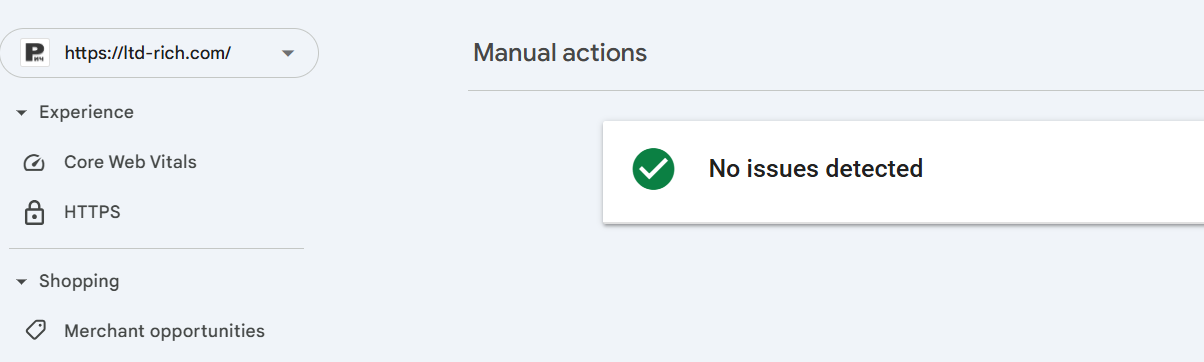This screenshot has height=362, width=1204.
Task: Select the No issues detected text
Action: coord(815,169)
